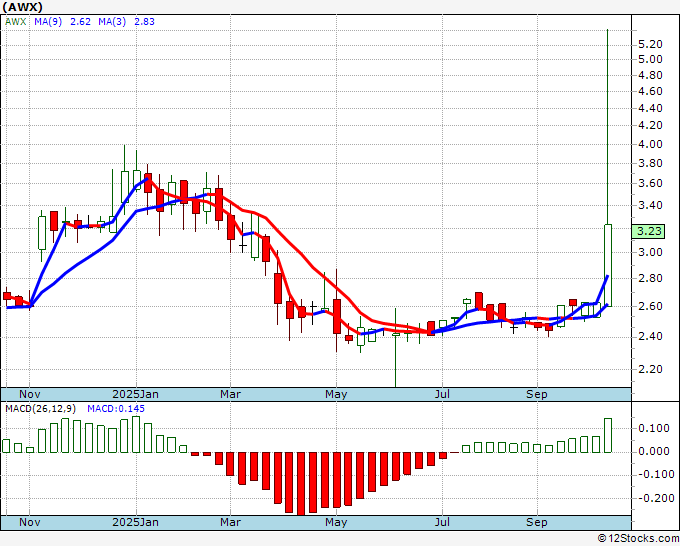Click 2025Jan on the price chart time axis

pyautogui.click(x=136, y=394)
